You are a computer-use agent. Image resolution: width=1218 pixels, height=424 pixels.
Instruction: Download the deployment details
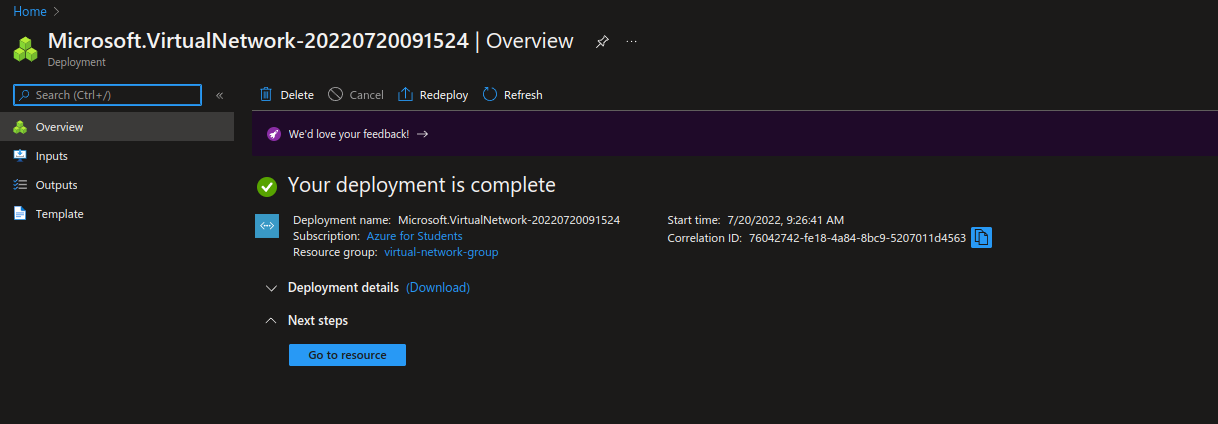tap(438, 287)
